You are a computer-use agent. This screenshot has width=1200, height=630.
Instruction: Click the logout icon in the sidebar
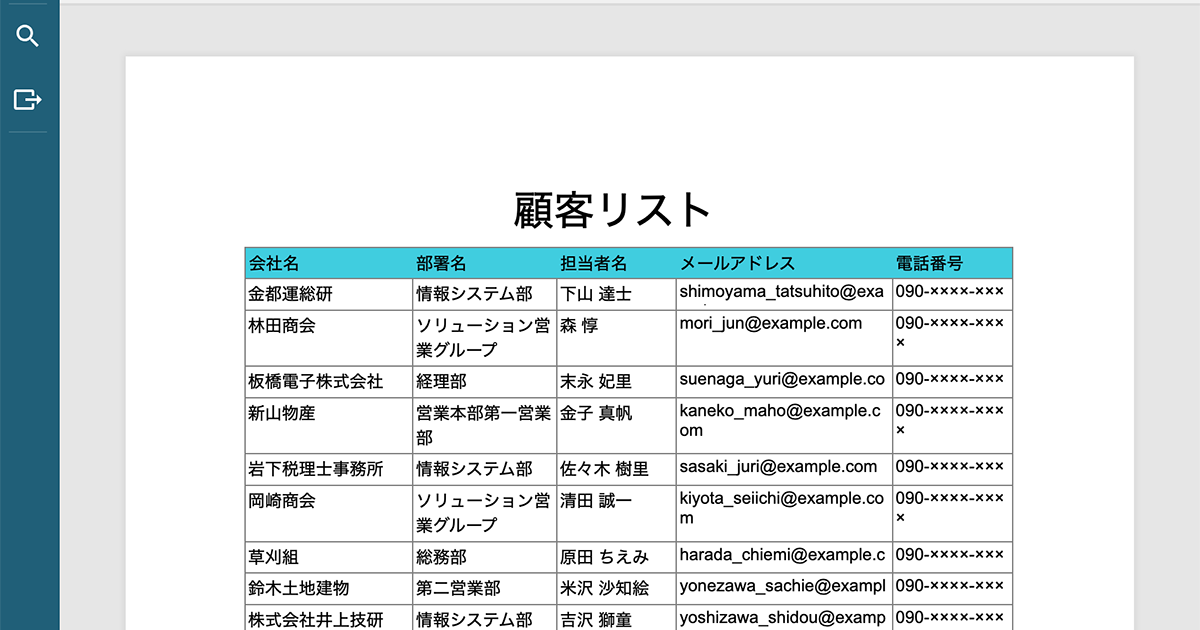28,99
